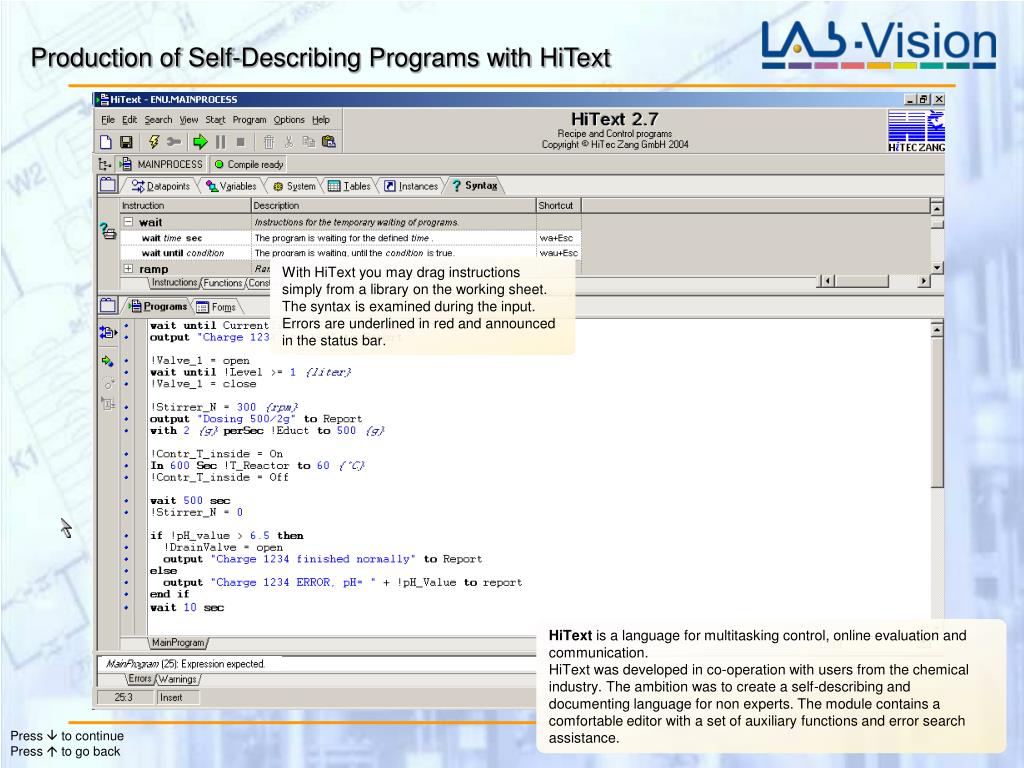Click the syntax list scroll right arrow

tap(923, 281)
